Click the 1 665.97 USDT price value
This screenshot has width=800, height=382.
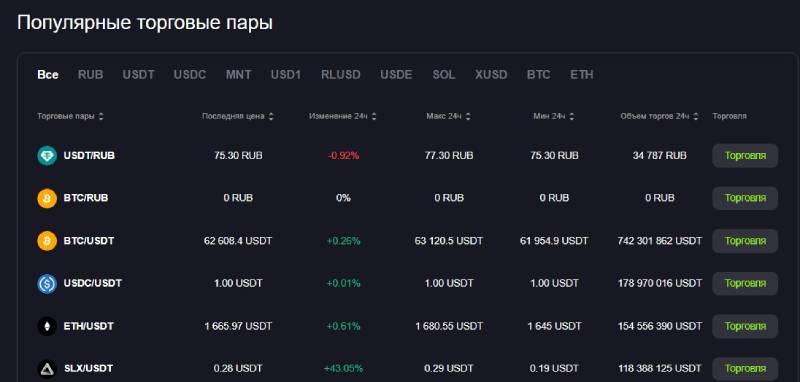click(238, 326)
